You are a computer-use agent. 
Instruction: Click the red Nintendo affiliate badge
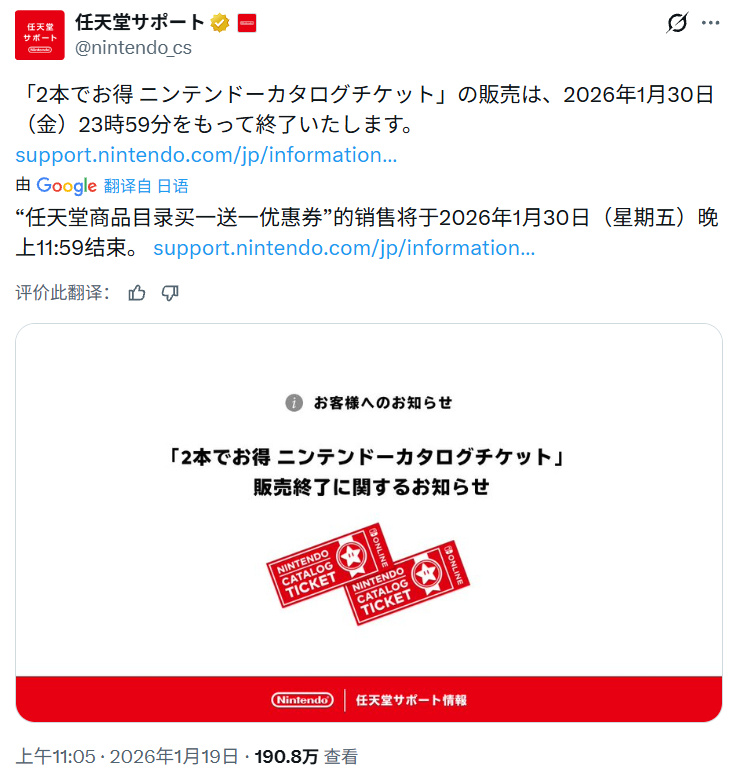(x=247, y=23)
